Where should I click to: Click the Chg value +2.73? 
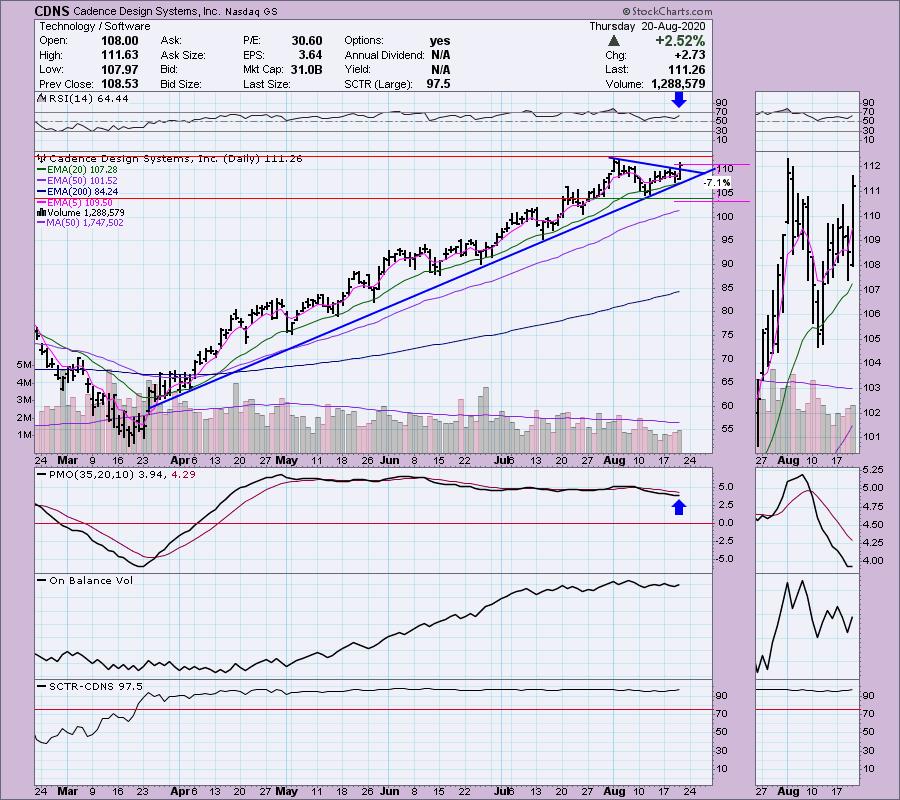coord(689,55)
